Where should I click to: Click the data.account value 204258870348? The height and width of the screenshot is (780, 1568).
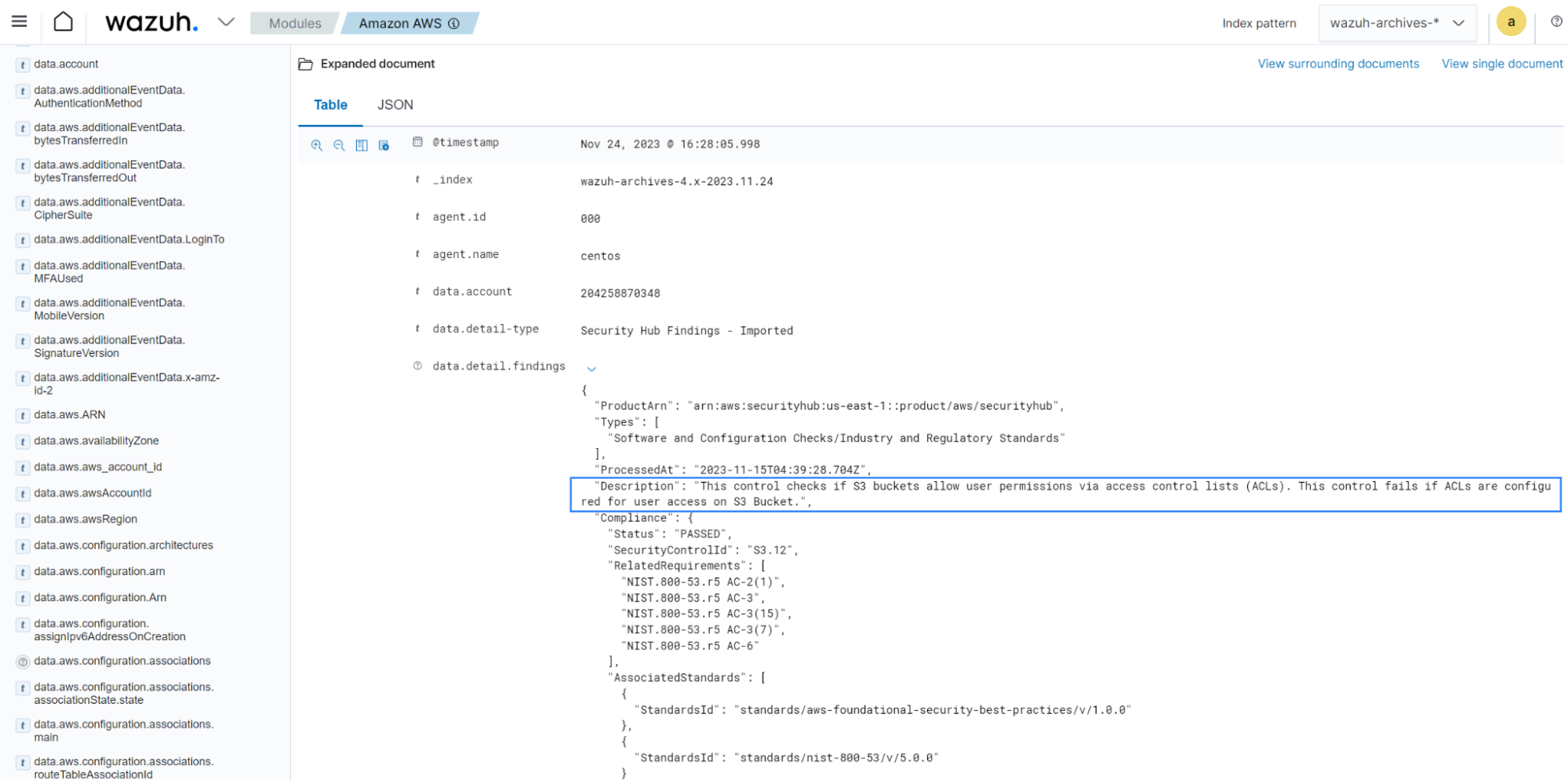(x=620, y=293)
